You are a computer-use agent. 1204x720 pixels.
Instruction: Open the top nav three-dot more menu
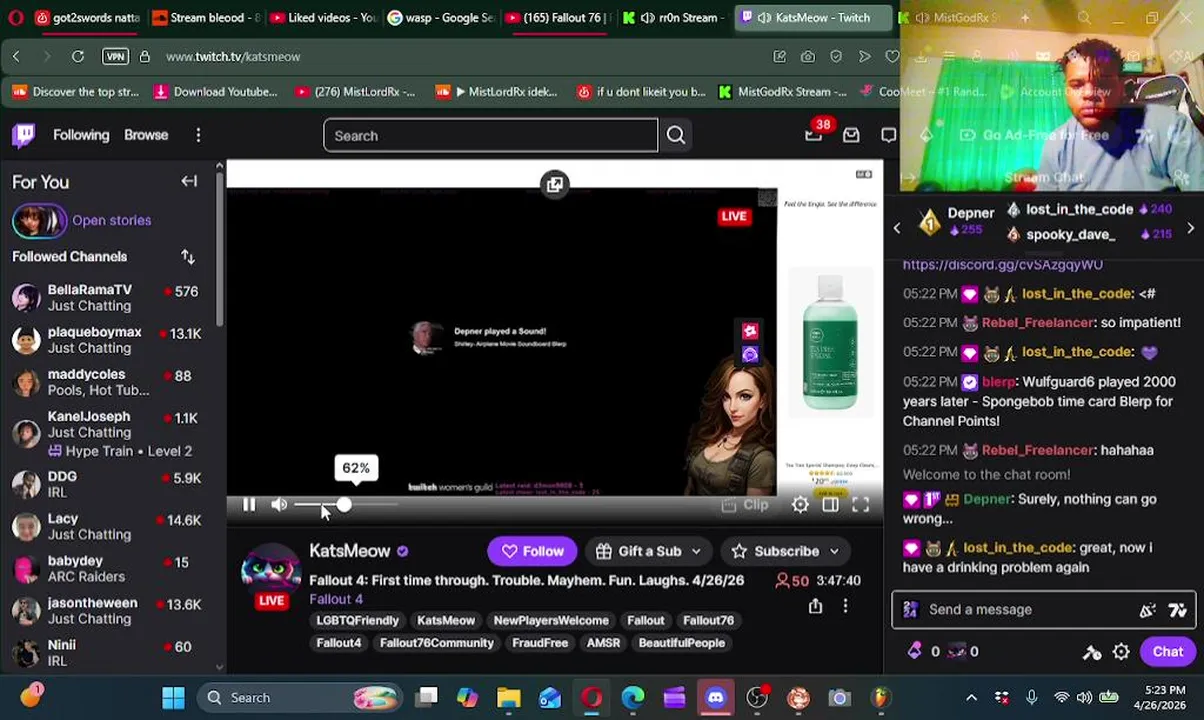(x=198, y=135)
